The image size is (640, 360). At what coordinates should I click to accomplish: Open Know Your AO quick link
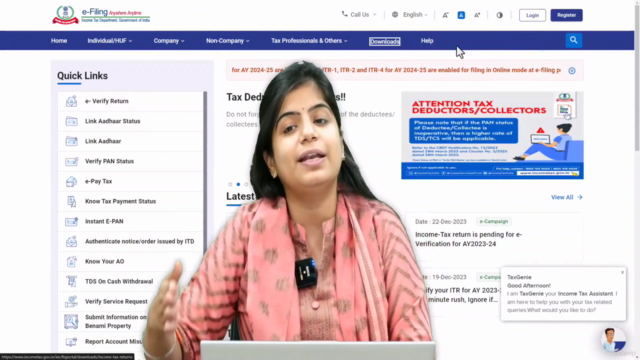click(104, 261)
